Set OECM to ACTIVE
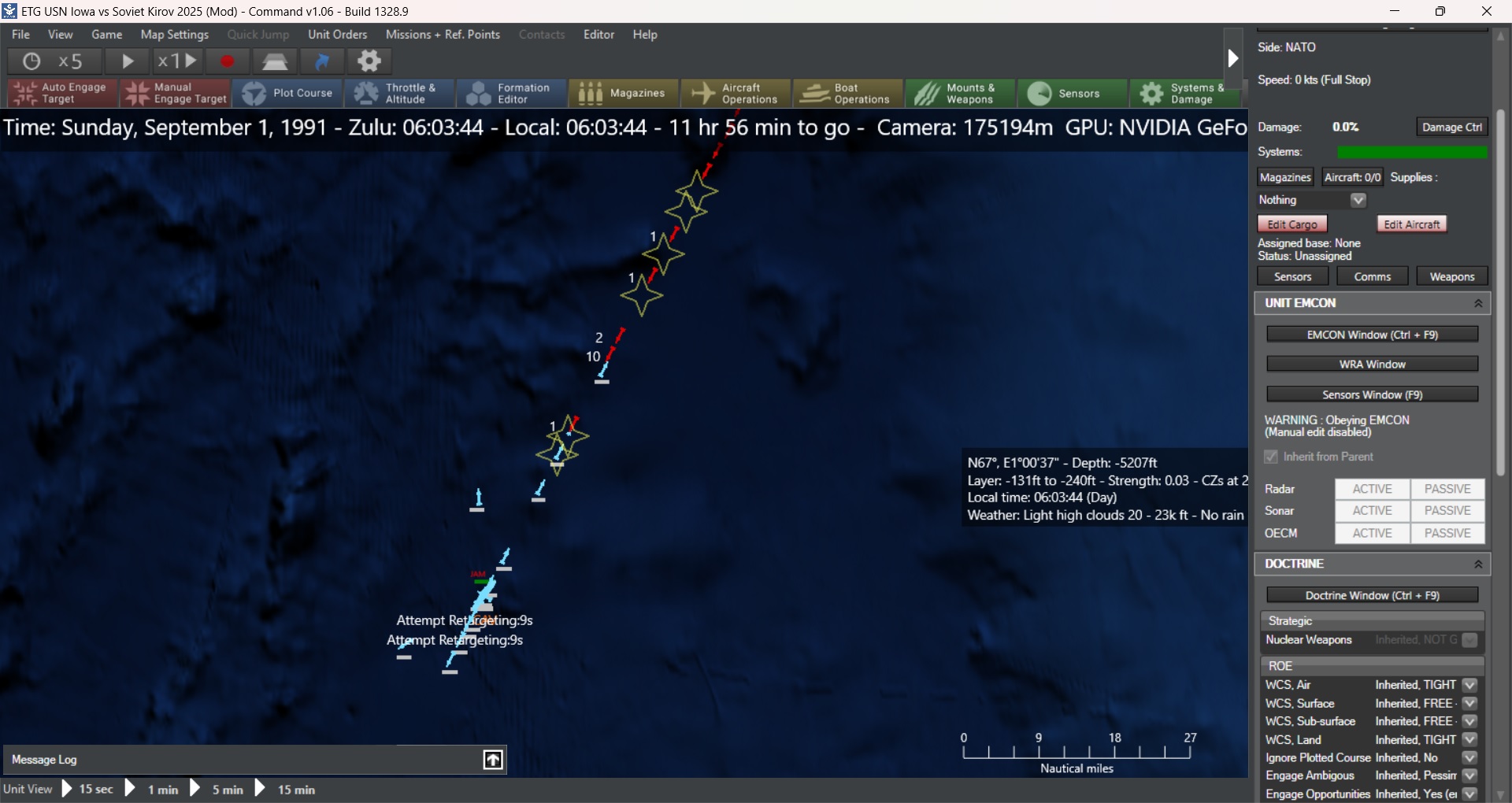This screenshot has width=1512, height=803. (1373, 533)
